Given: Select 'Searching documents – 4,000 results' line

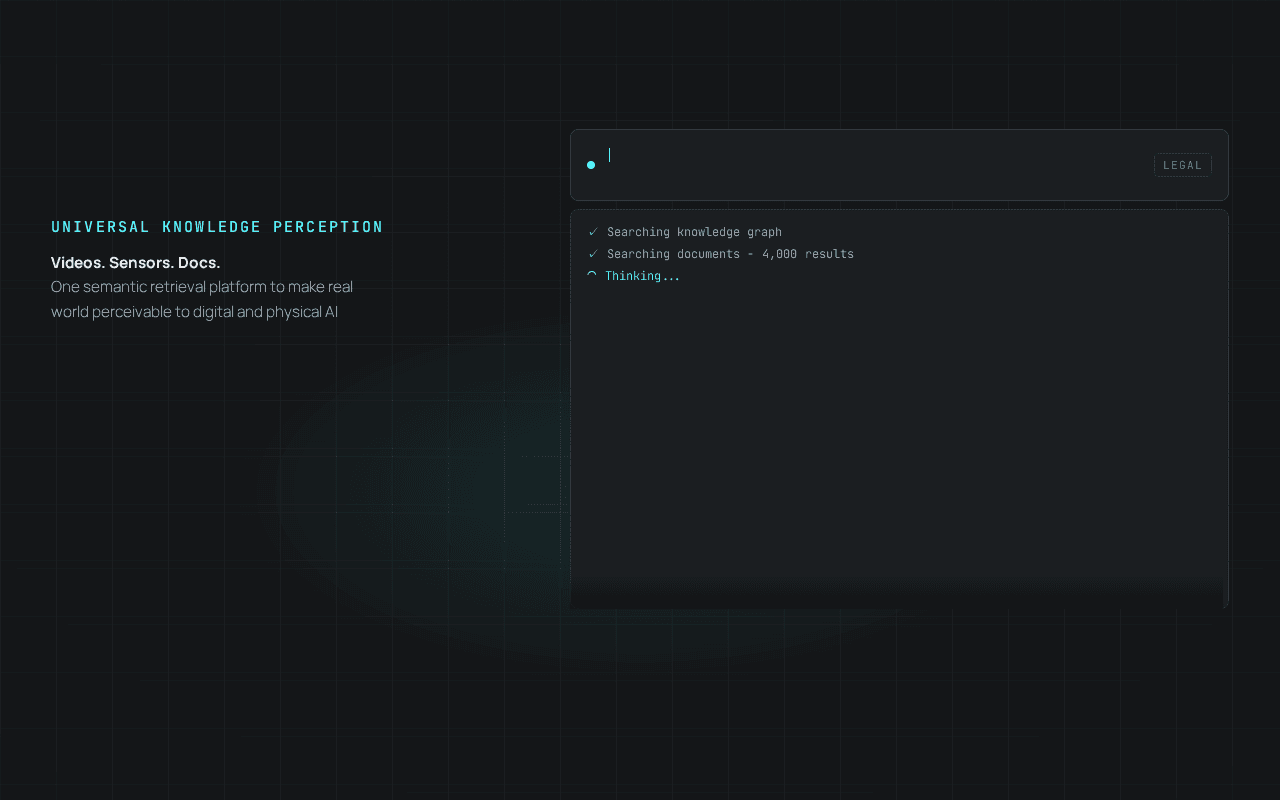Looking at the screenshot, I should 730,254.
